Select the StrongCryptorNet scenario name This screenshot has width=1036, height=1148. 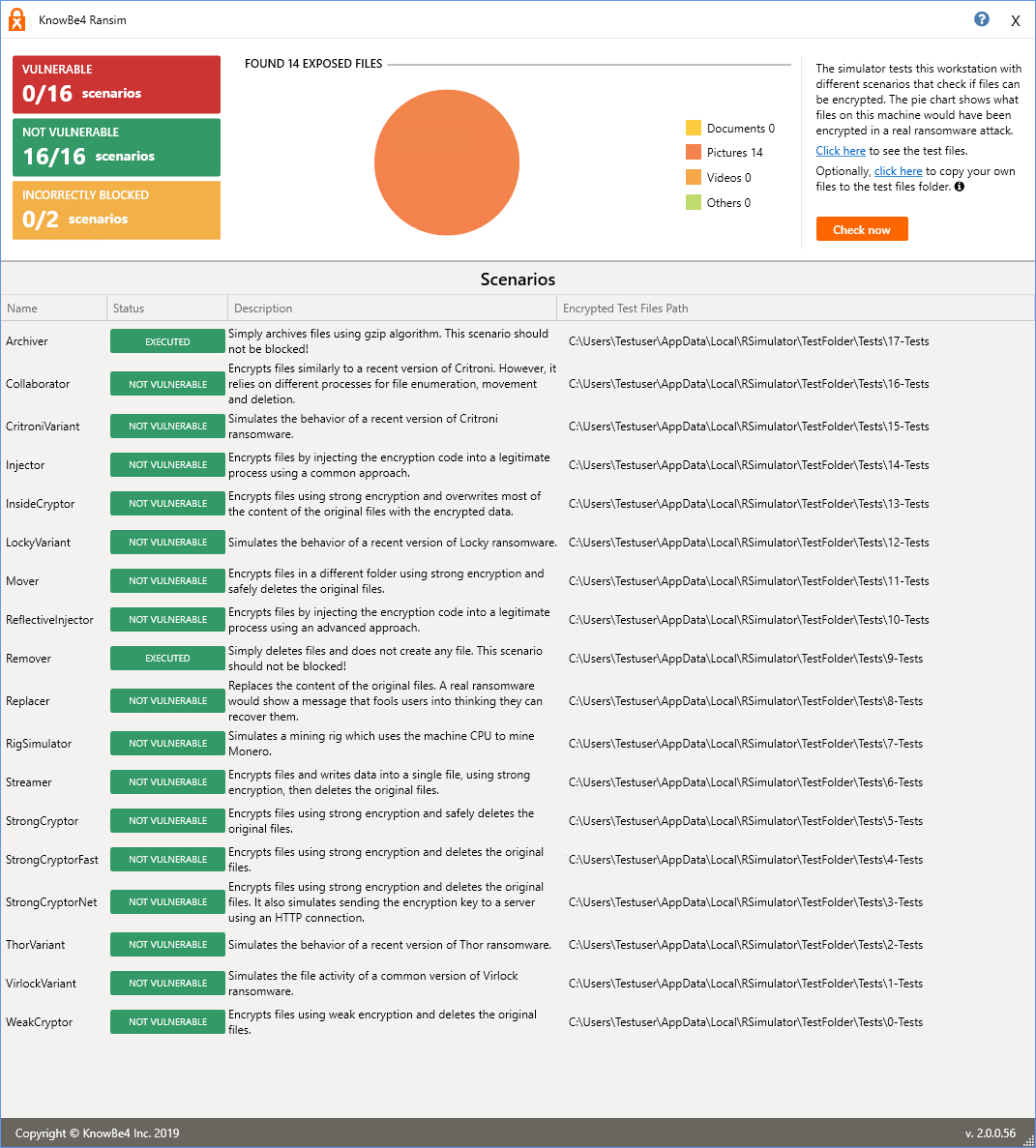pos(51,902)
